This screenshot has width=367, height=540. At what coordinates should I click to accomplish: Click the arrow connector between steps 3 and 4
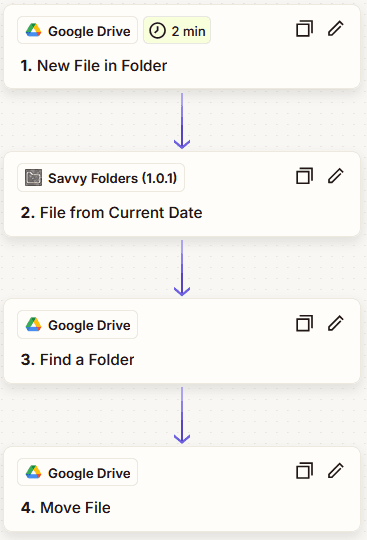(182, 415)
